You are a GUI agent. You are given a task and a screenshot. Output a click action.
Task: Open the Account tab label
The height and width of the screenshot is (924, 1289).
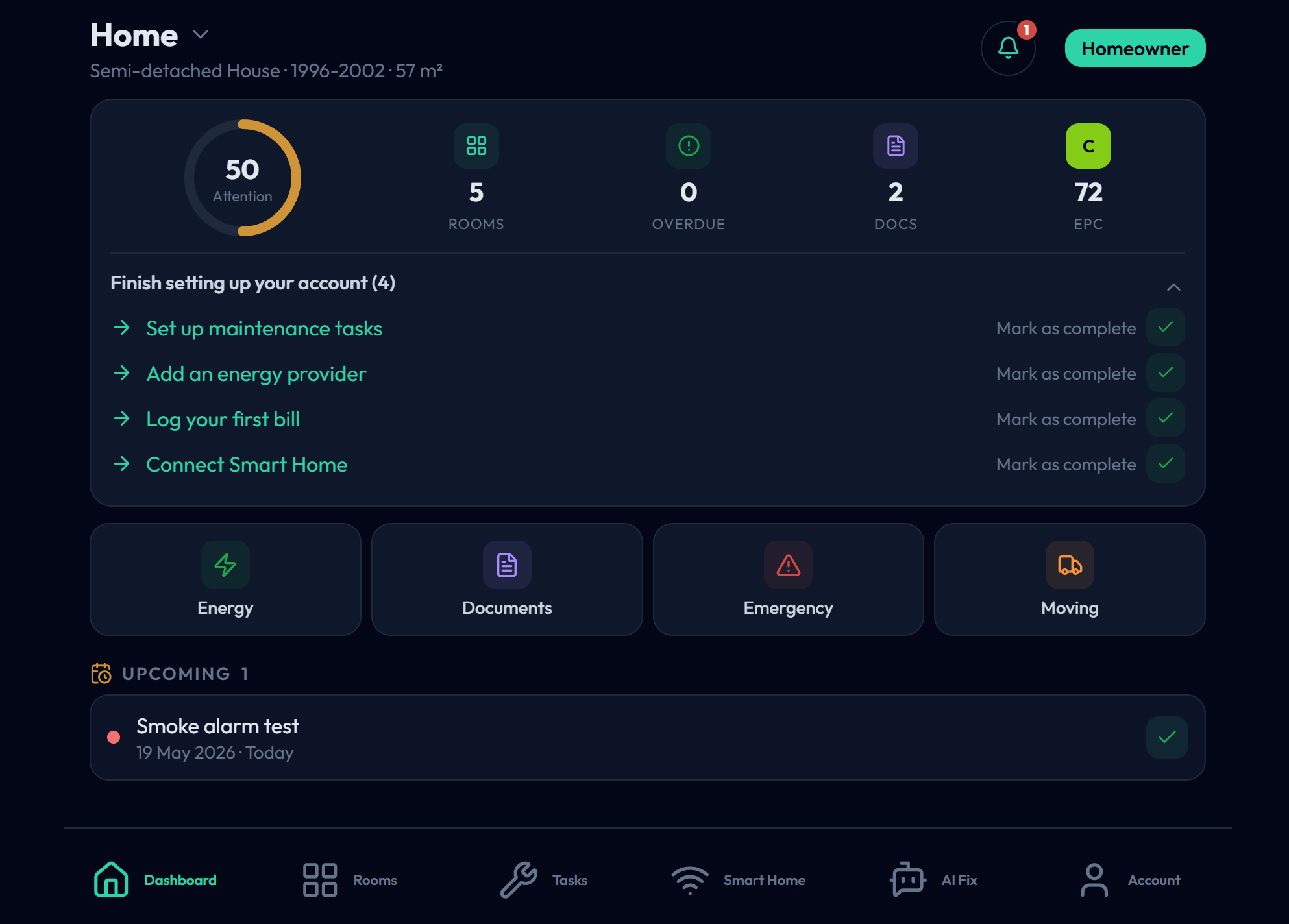(1154, 881)
